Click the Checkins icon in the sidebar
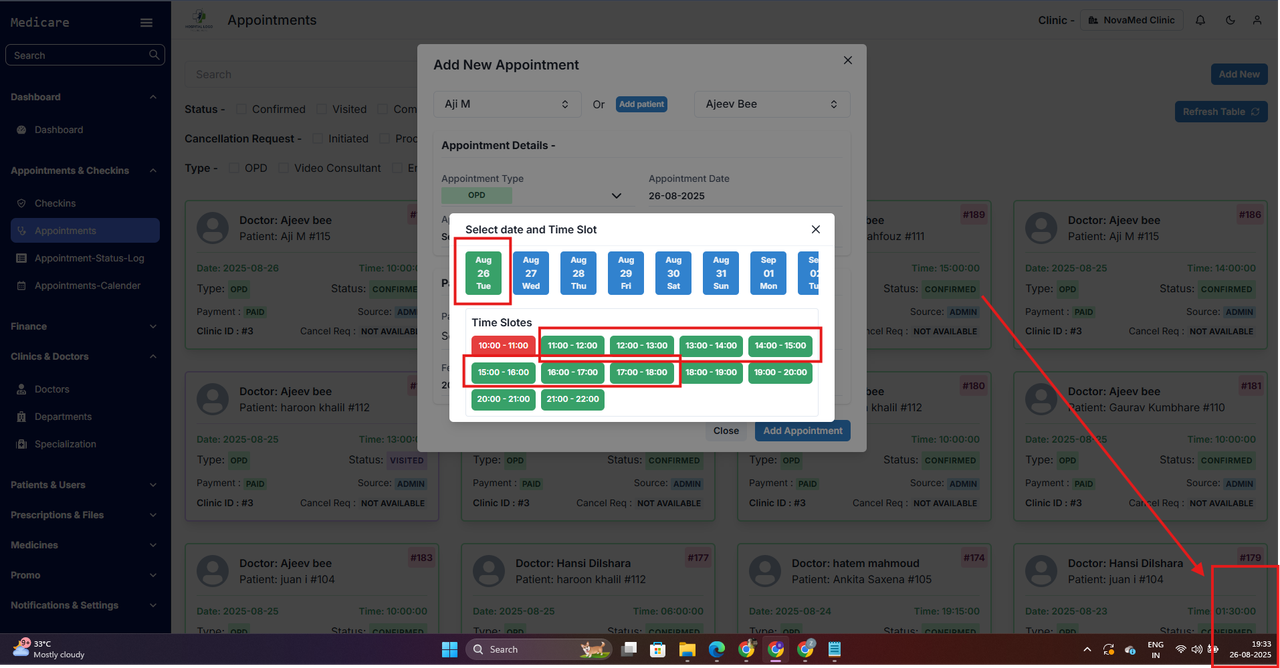 point(22,203)
